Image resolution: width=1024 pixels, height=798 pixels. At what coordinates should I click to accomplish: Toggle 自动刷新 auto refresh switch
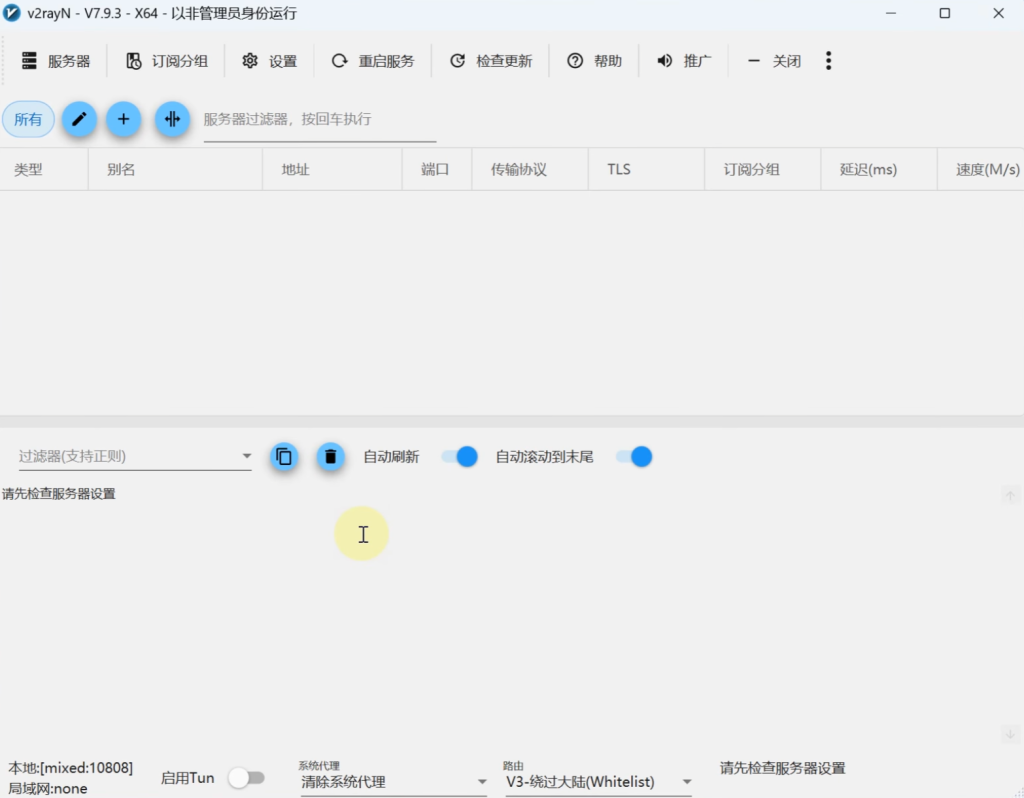click(458, 456)
